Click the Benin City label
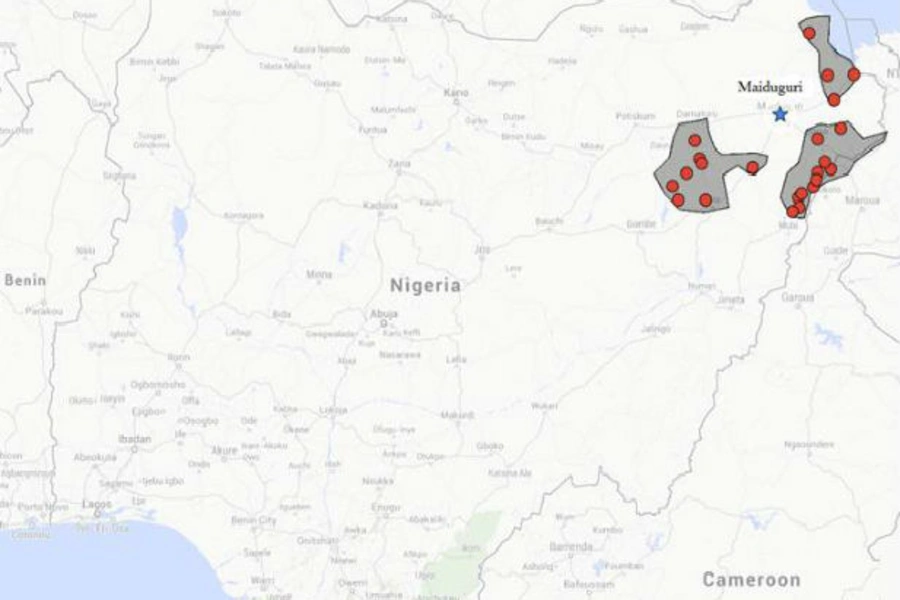Viewport: 900px width, 600px height. point(253,520)
